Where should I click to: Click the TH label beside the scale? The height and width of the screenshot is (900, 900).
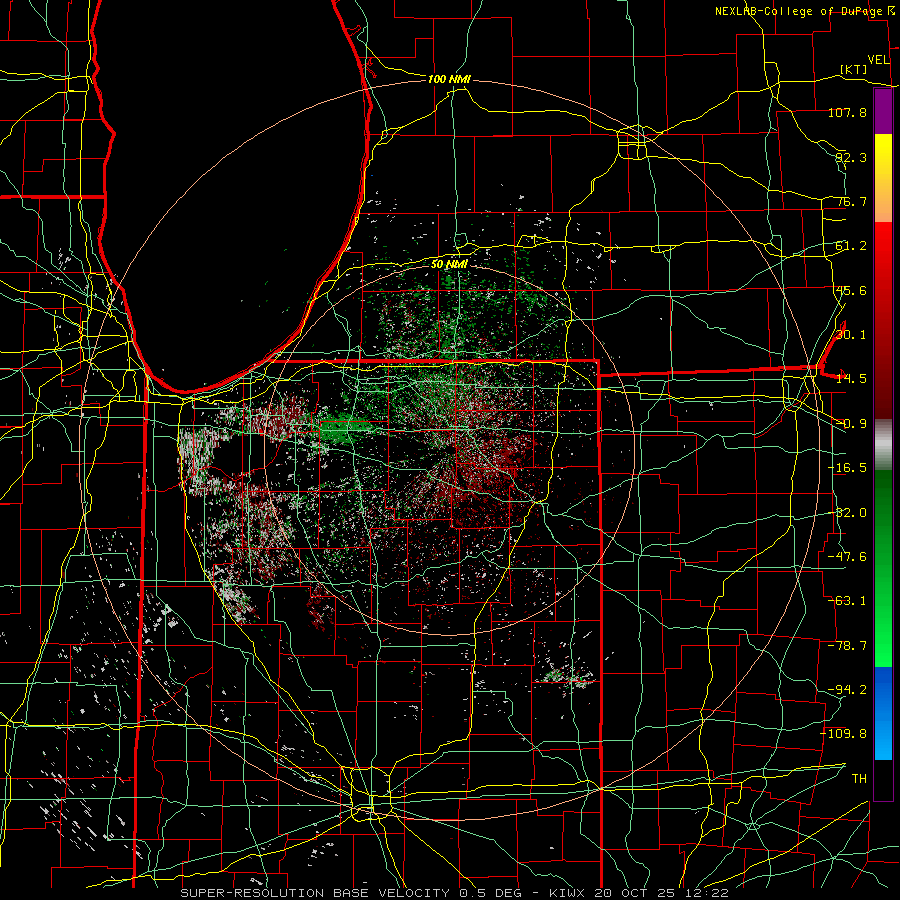pos(859,779)
